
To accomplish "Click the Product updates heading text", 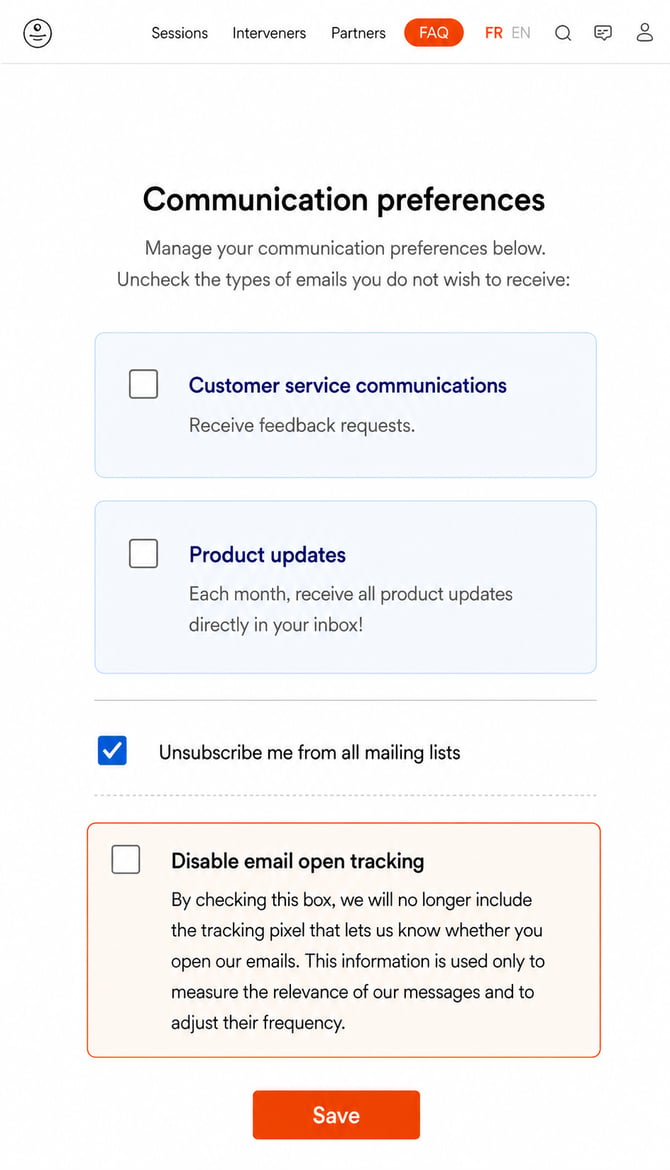I will [267, 554].
